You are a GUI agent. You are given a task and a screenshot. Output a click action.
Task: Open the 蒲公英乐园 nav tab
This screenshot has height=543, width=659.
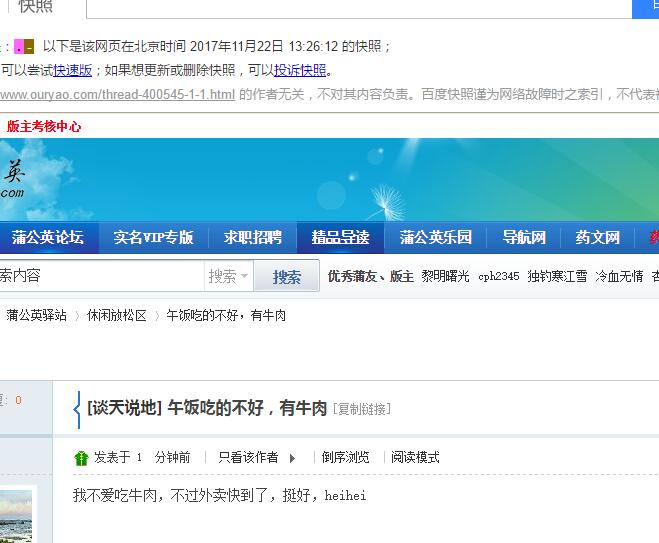click(435, 237)
